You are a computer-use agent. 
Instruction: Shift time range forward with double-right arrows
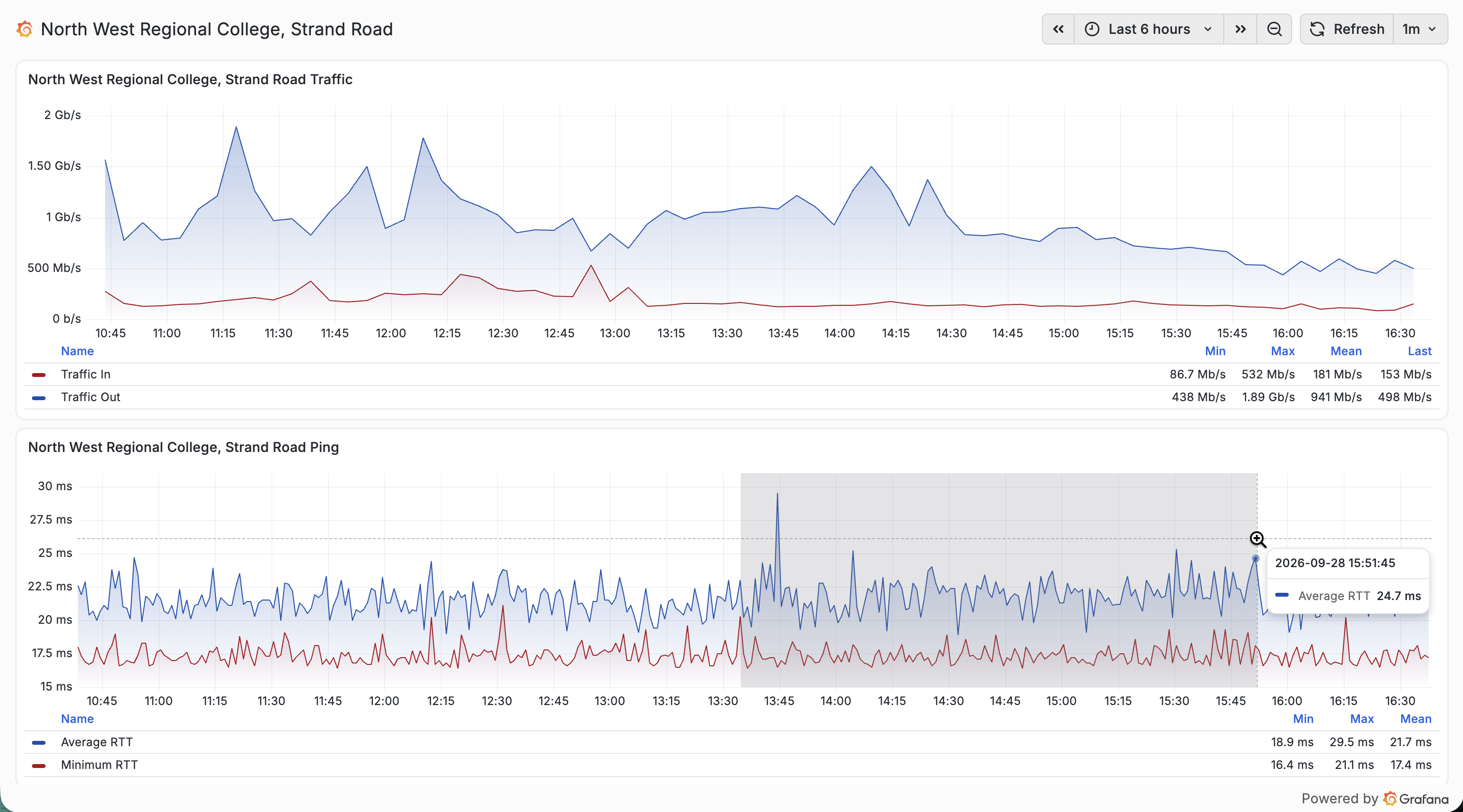tap(1240, 29)
